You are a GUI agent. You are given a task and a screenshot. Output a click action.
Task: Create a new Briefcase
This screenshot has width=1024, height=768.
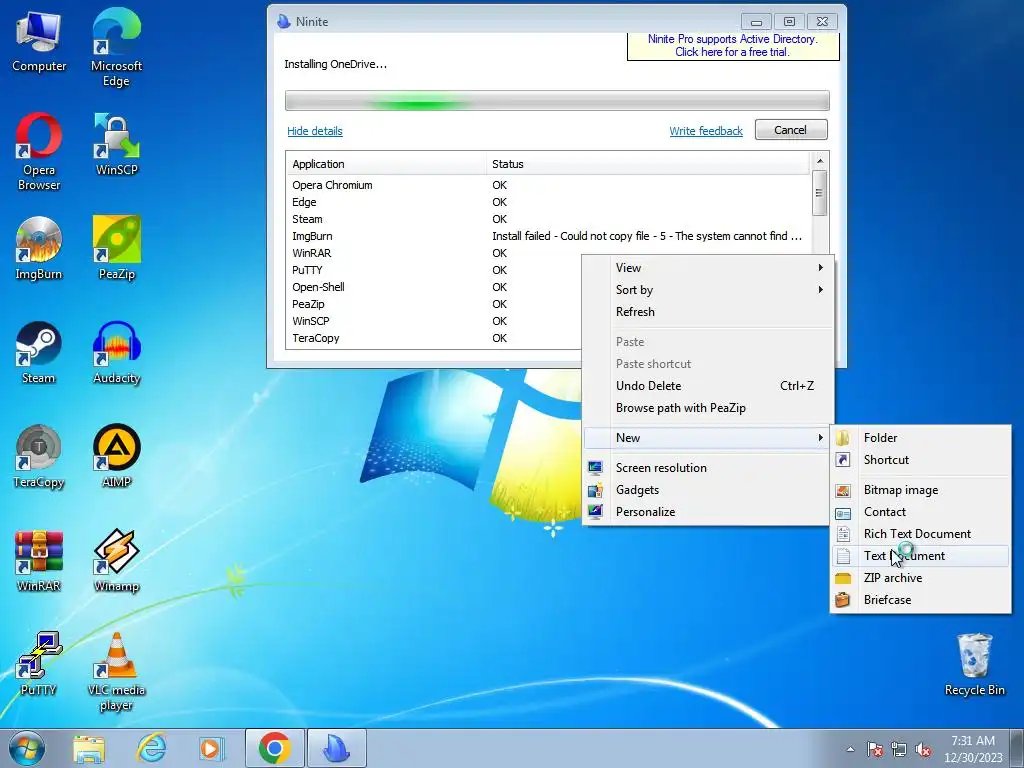[920, 600]
